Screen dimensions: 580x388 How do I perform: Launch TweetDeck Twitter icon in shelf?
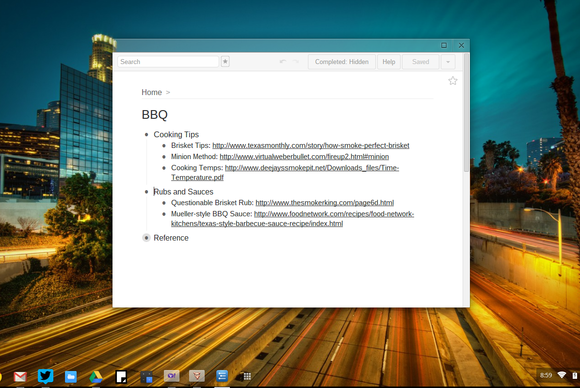pos(45,376)
